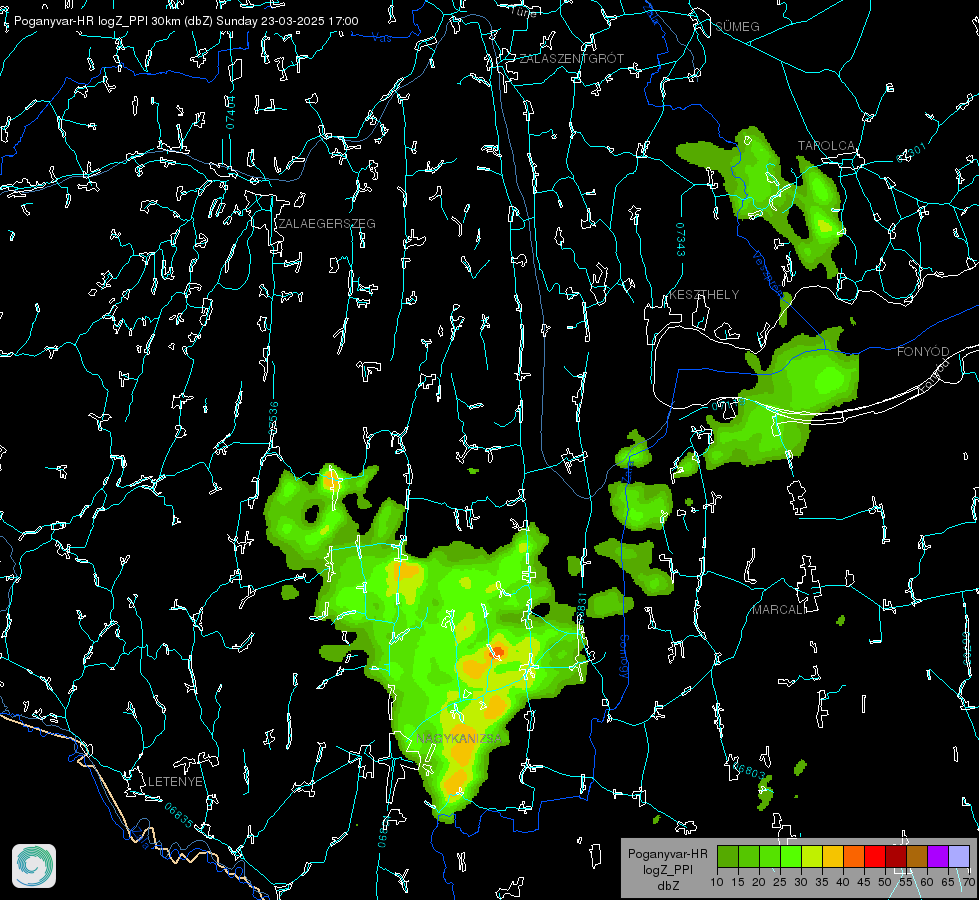The width and height of the screenshot is (979, 900).
Task: Click the radar title and timestamp text
Action: [x=186, y=21]
